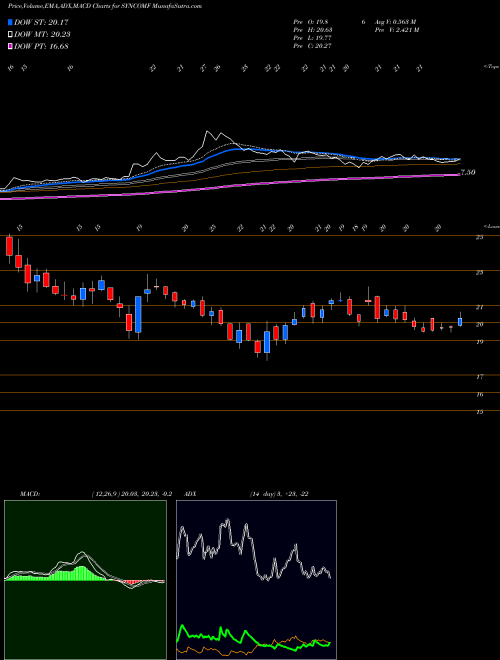This screenshot has width=500, height=660.
Task: Open the green MACD histogram chart
Action: [x=85, y=580]
